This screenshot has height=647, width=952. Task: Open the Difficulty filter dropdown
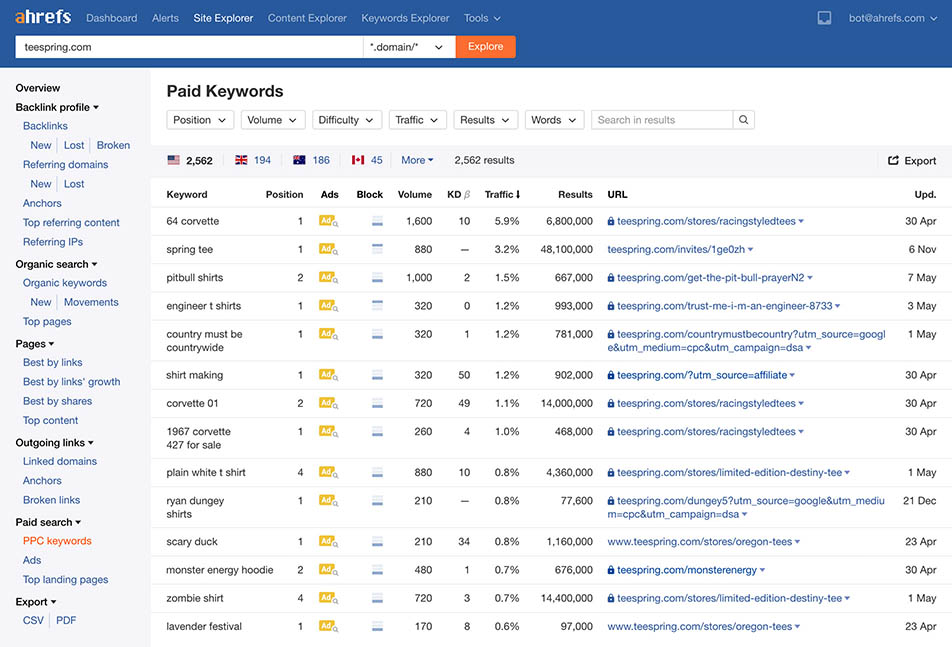(347, 120)
